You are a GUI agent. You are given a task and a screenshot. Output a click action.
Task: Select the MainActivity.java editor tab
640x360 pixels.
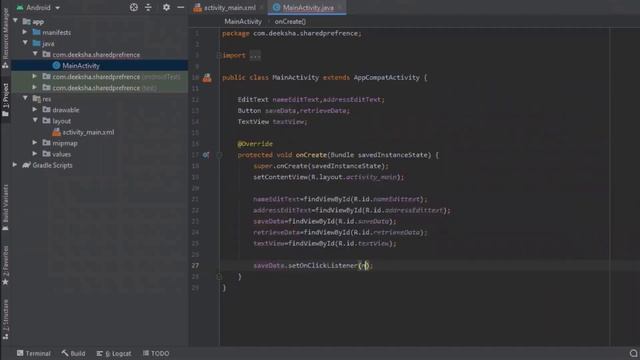point(307,7)
